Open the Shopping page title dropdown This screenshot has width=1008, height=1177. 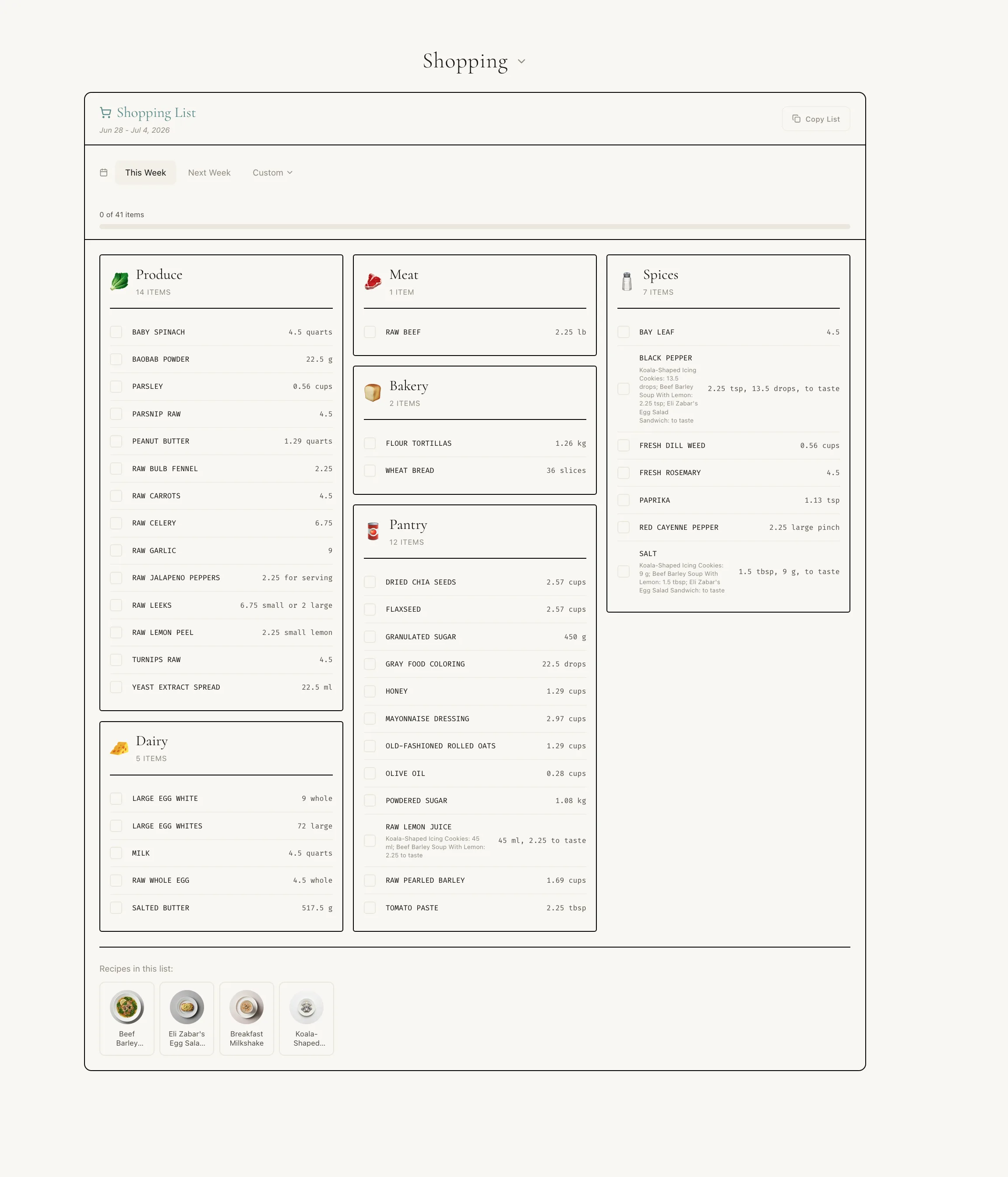point(475,61)
